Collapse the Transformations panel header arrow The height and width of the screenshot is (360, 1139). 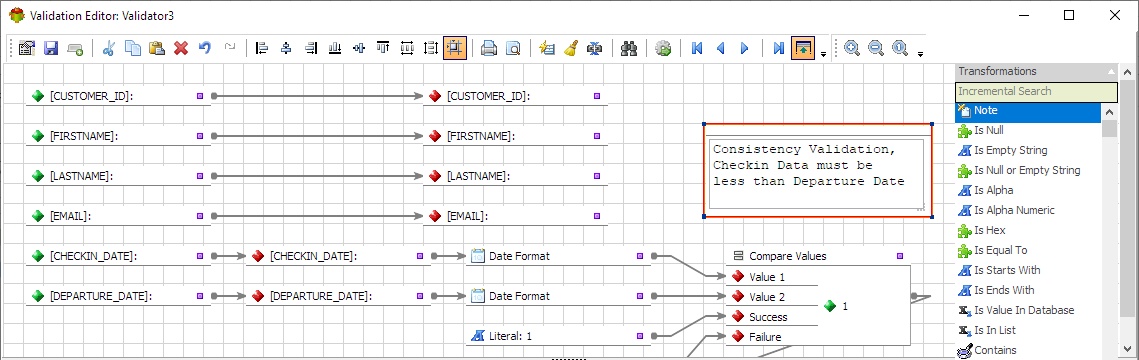[x=1111, y=72]
